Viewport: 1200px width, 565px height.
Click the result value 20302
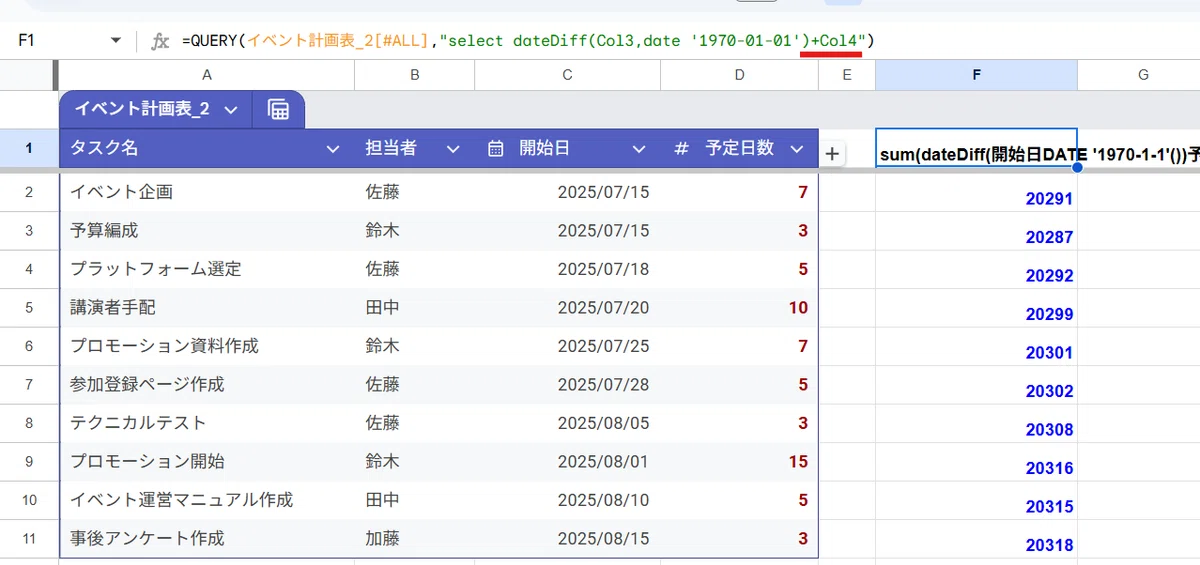(1049, 391)
